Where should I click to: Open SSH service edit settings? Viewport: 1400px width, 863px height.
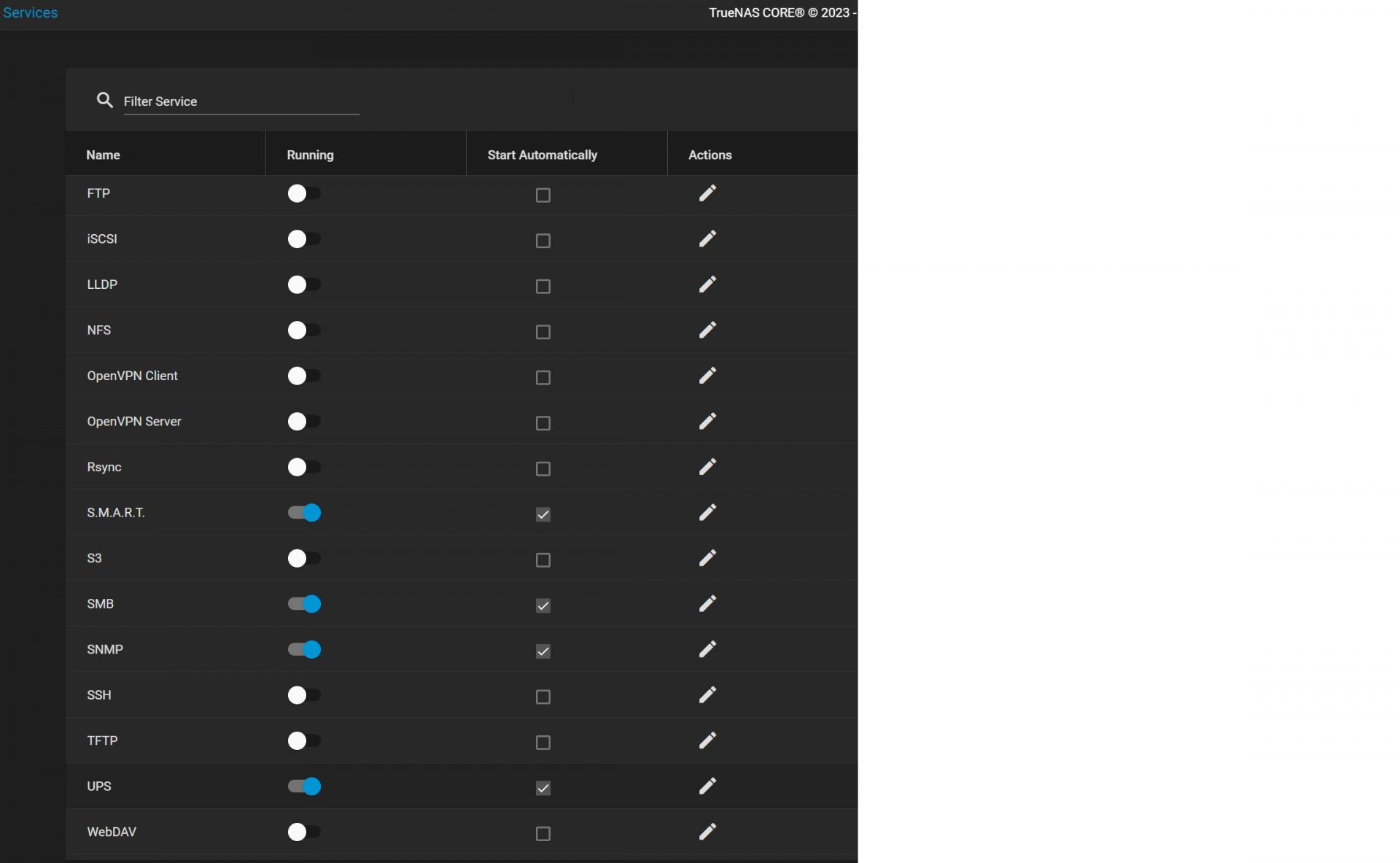coord(707,695)
